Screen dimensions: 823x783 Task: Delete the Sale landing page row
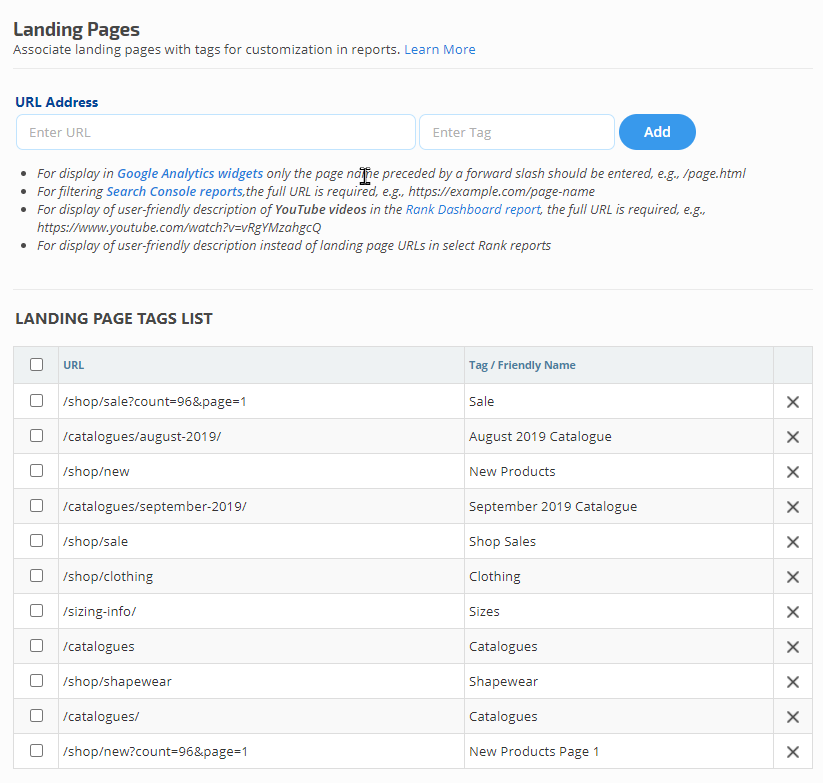click(x=792, y=402)
